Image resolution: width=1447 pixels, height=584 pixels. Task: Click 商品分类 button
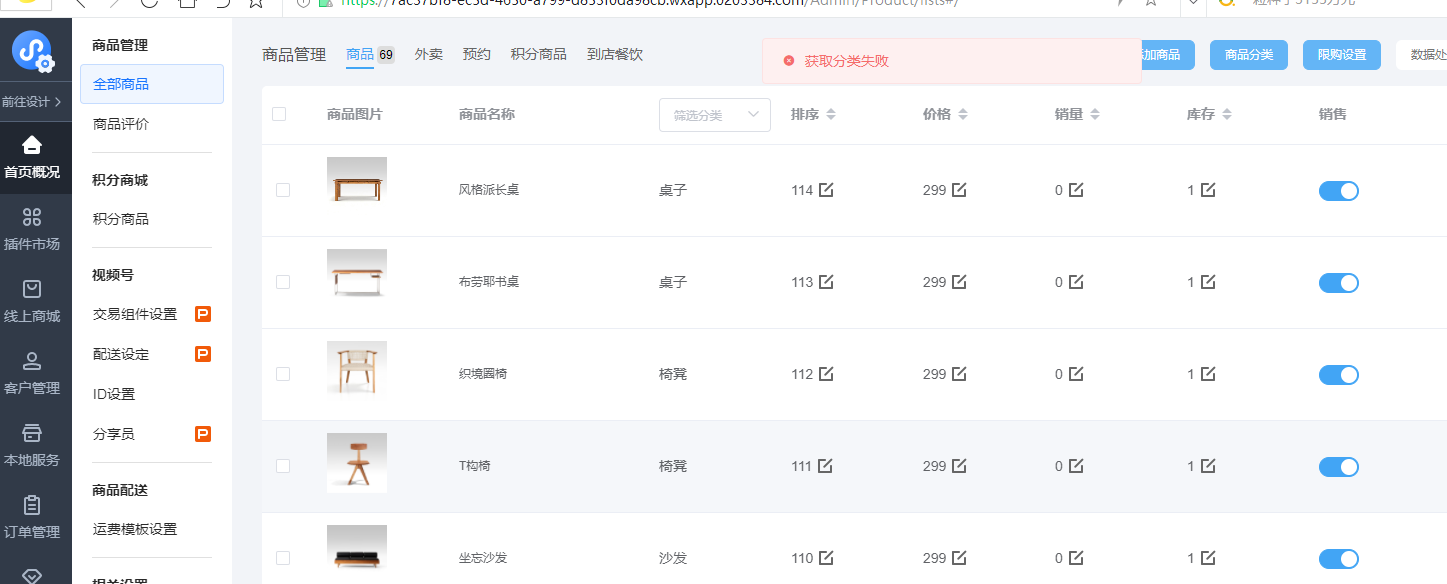click(1248, 55)
